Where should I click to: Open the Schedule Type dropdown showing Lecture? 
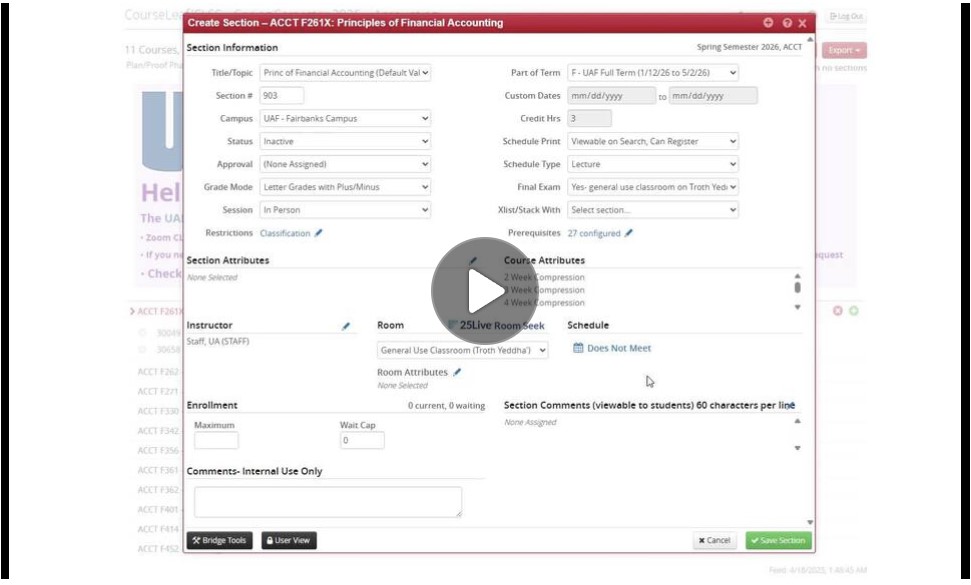652,164
